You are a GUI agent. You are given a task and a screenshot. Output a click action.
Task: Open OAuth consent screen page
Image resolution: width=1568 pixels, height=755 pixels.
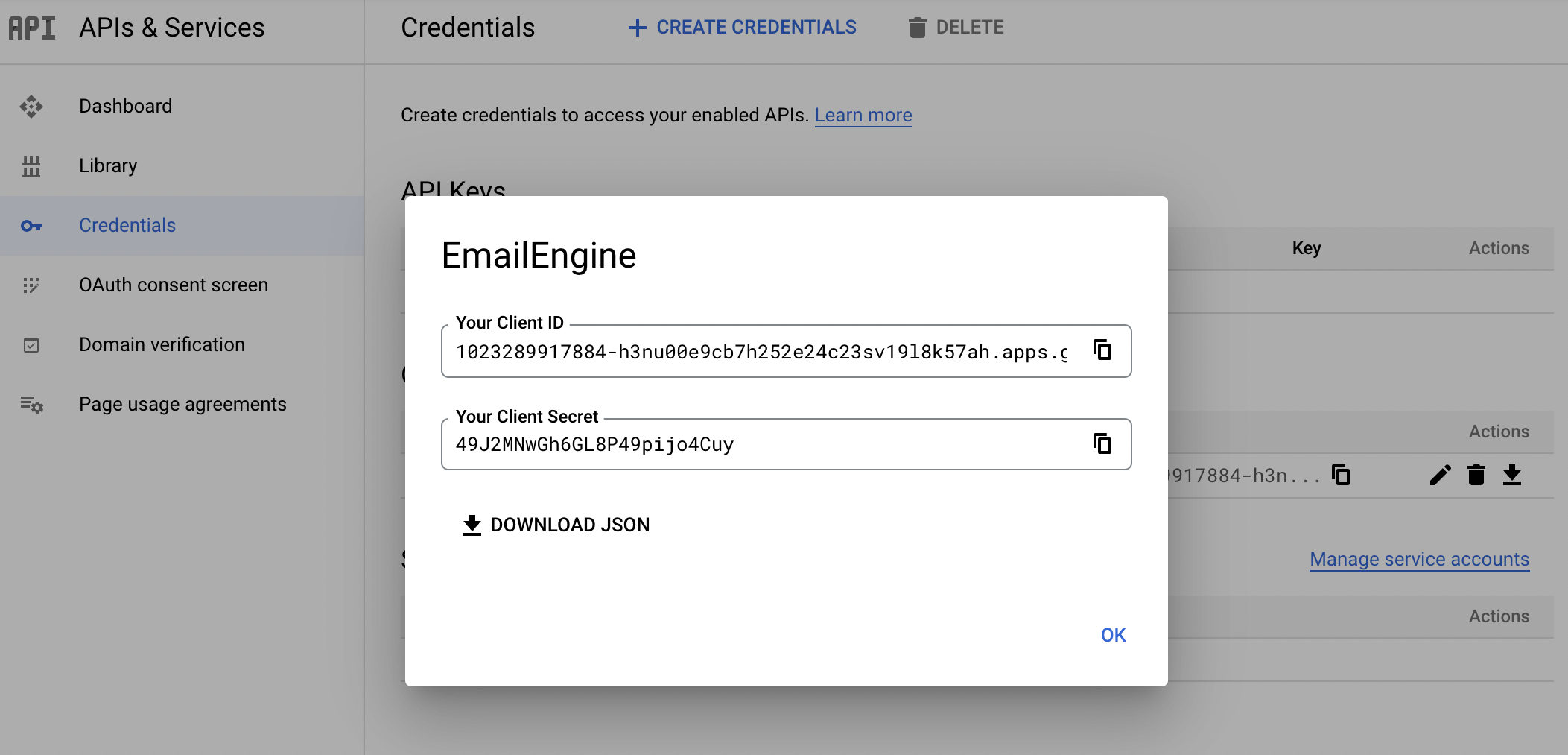(x=182, y=285)
